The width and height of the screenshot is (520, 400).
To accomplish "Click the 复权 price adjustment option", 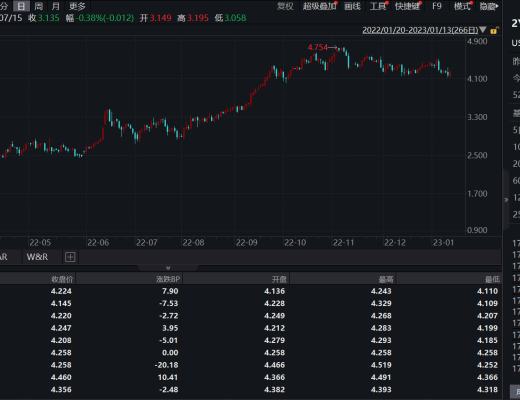I will click(x=285, y=6).
